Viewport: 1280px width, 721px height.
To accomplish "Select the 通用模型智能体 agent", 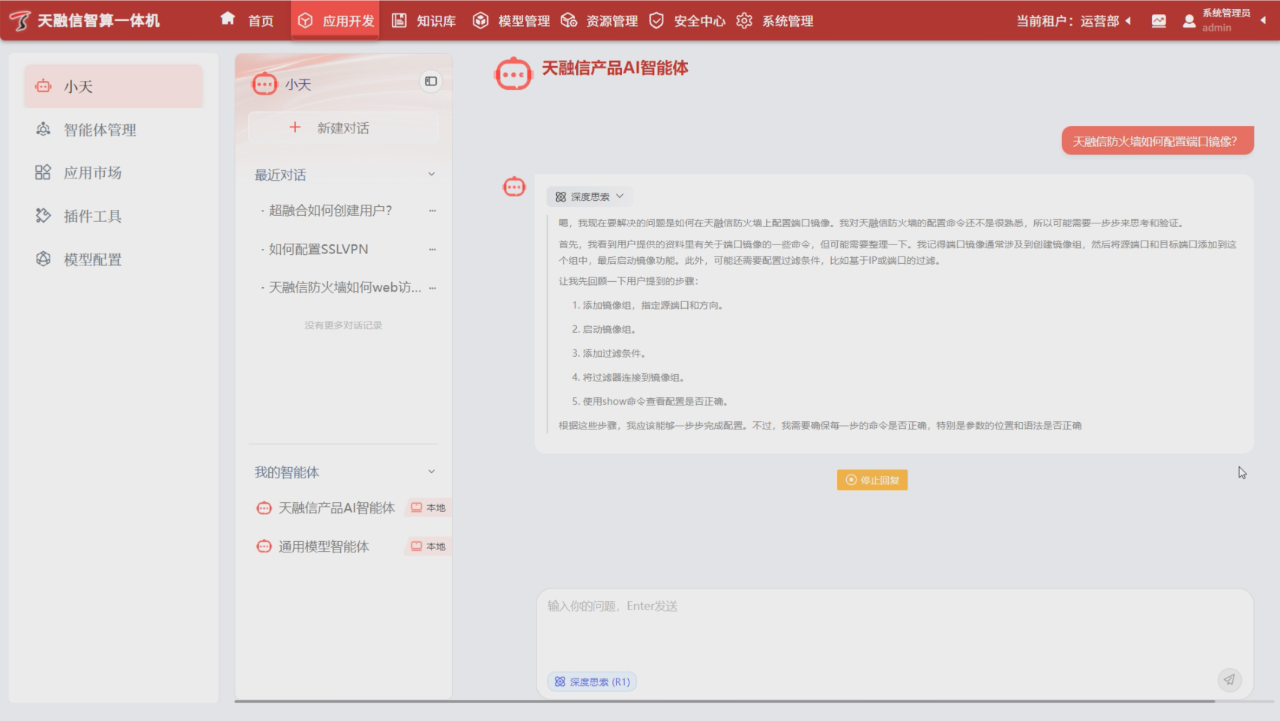I will (x=324, y=547).
